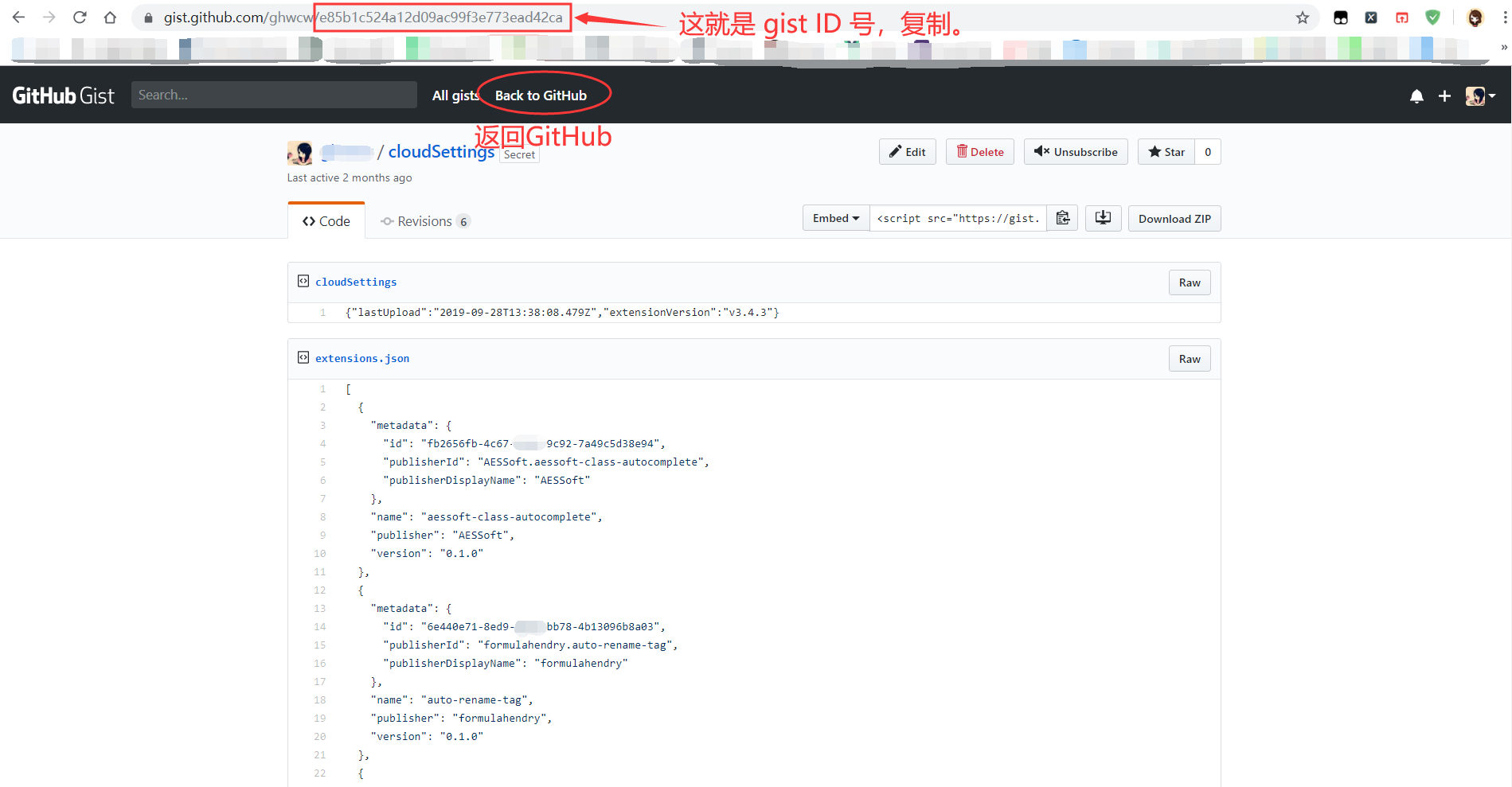View Raw of extensions.json file
This screenshot has height=787, width=1512.
coord(1190,359)
